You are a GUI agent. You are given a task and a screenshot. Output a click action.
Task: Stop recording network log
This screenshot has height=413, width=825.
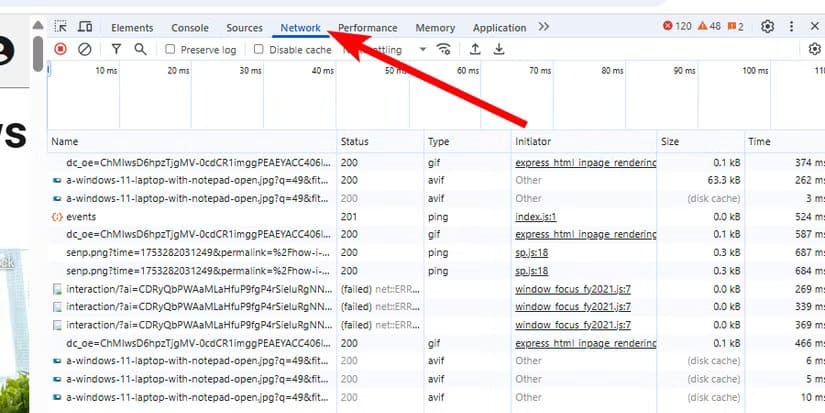point(61,49)
